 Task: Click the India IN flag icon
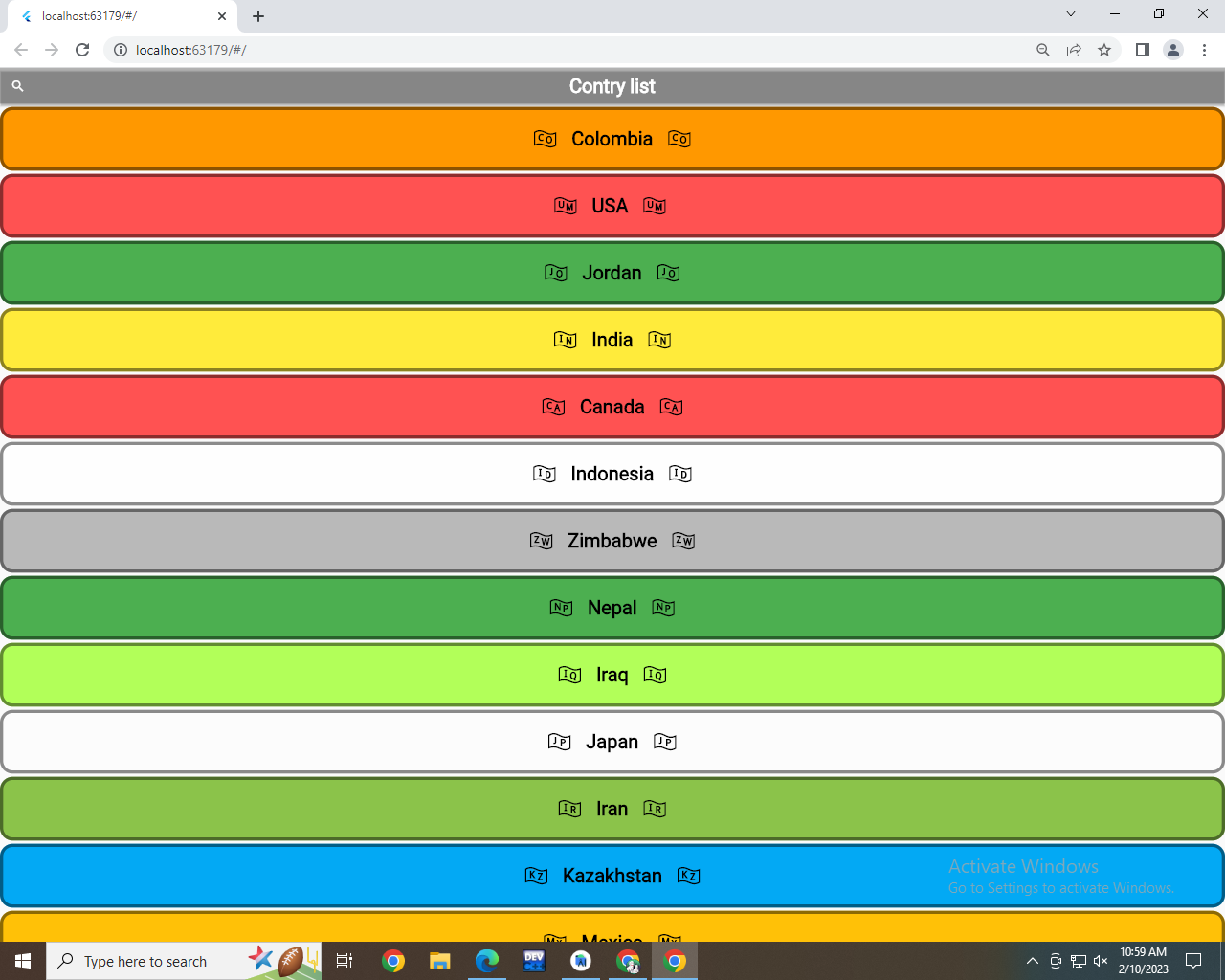[565, 340]
